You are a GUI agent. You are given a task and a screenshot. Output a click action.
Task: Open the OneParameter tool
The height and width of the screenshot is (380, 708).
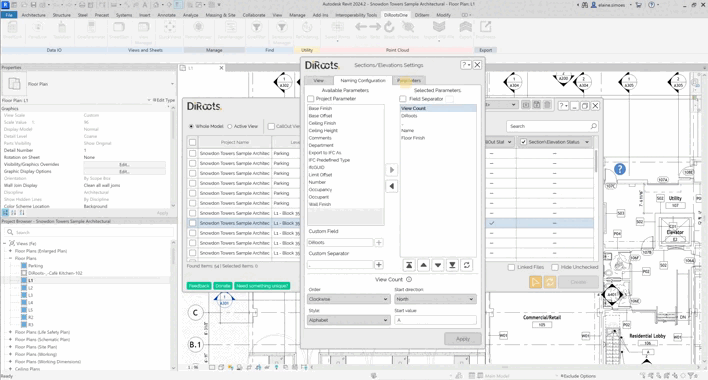[x=91, y=31]
